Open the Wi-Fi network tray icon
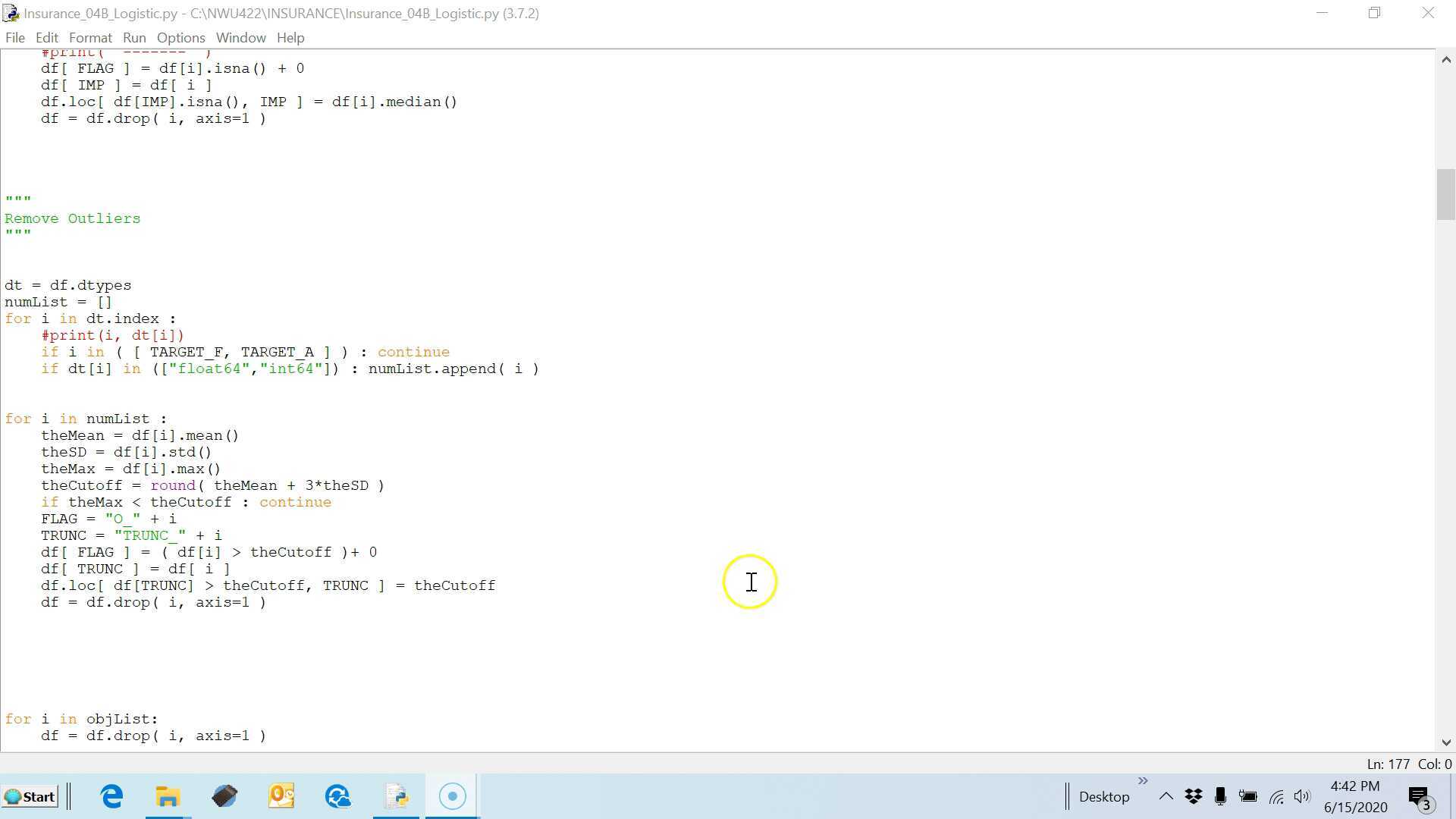Screen dimensions: 1456x819 (x=1276, y=796)
